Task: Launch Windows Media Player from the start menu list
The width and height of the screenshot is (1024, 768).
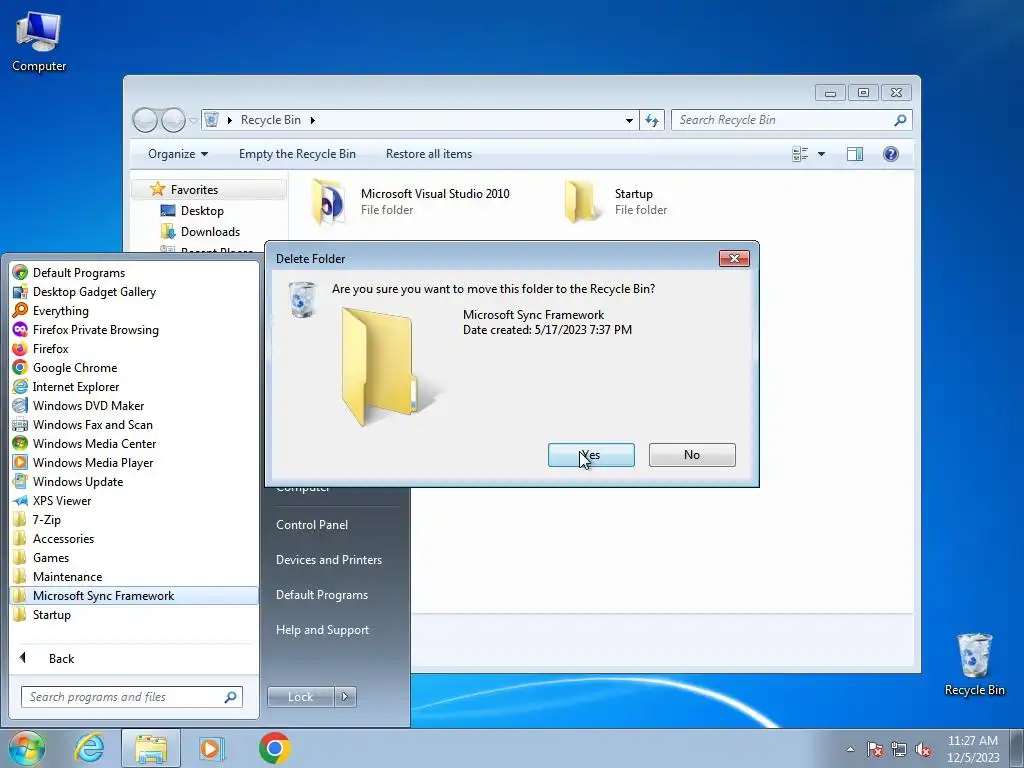Action: tap(134, 462)
